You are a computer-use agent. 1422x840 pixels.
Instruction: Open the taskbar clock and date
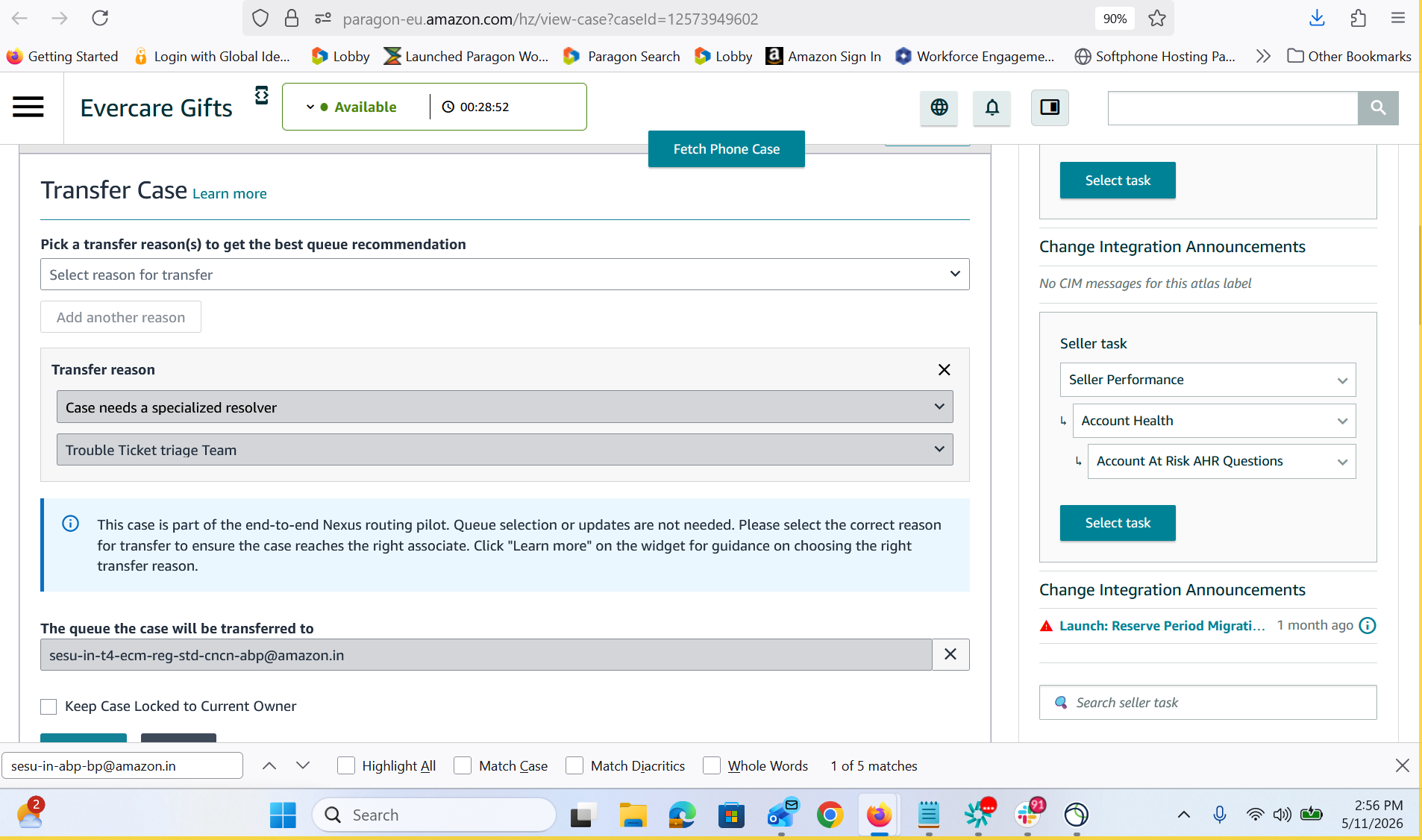pyautogui.click(x=1373, y=815)
